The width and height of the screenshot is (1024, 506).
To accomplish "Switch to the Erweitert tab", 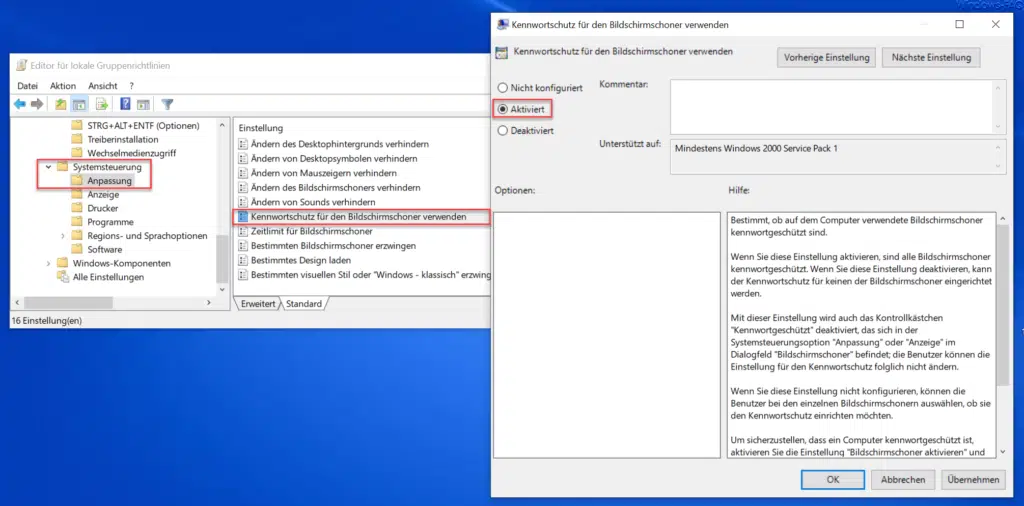I will (256, 303).
